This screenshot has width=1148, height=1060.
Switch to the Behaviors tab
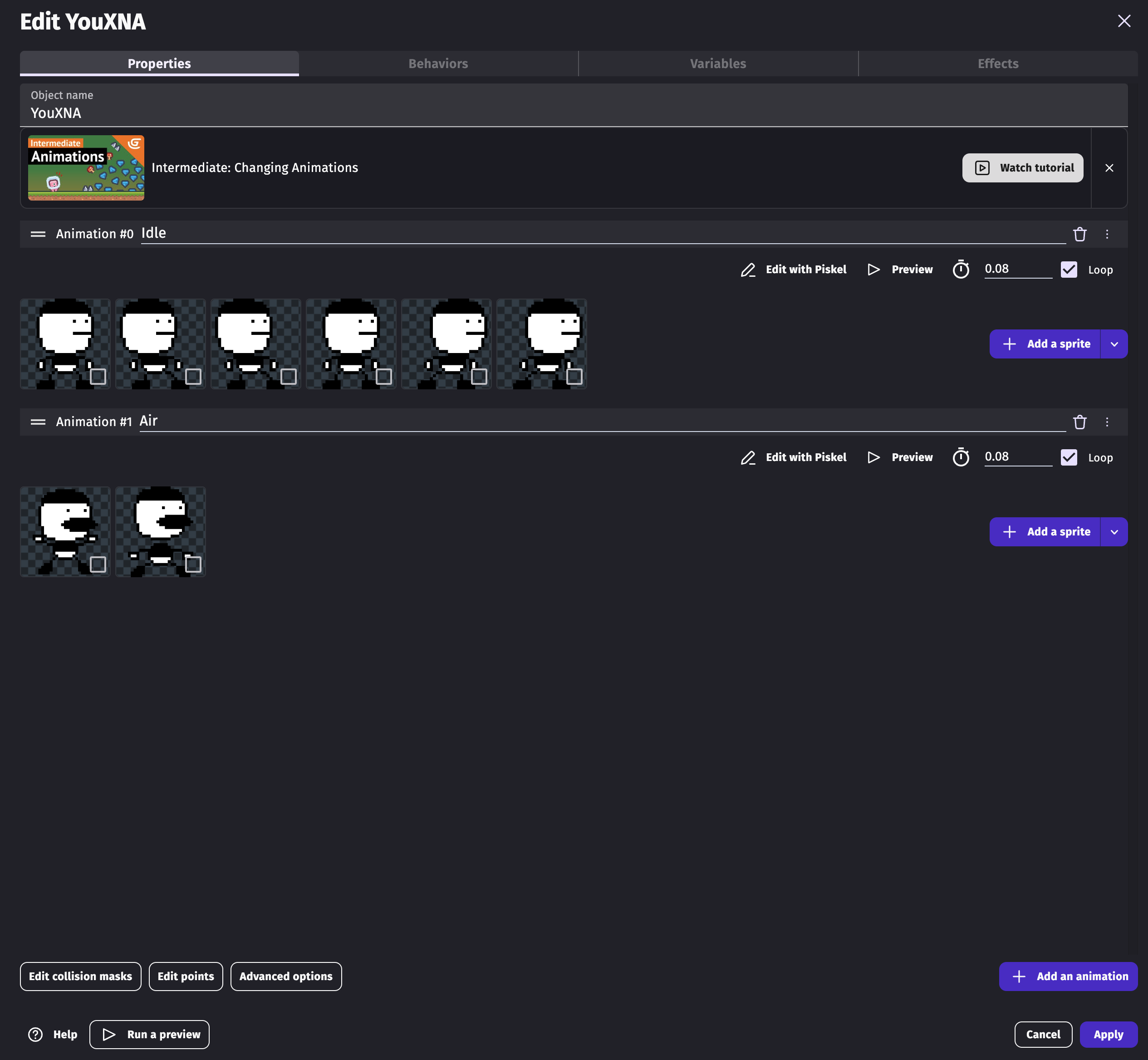click(438, 64)
